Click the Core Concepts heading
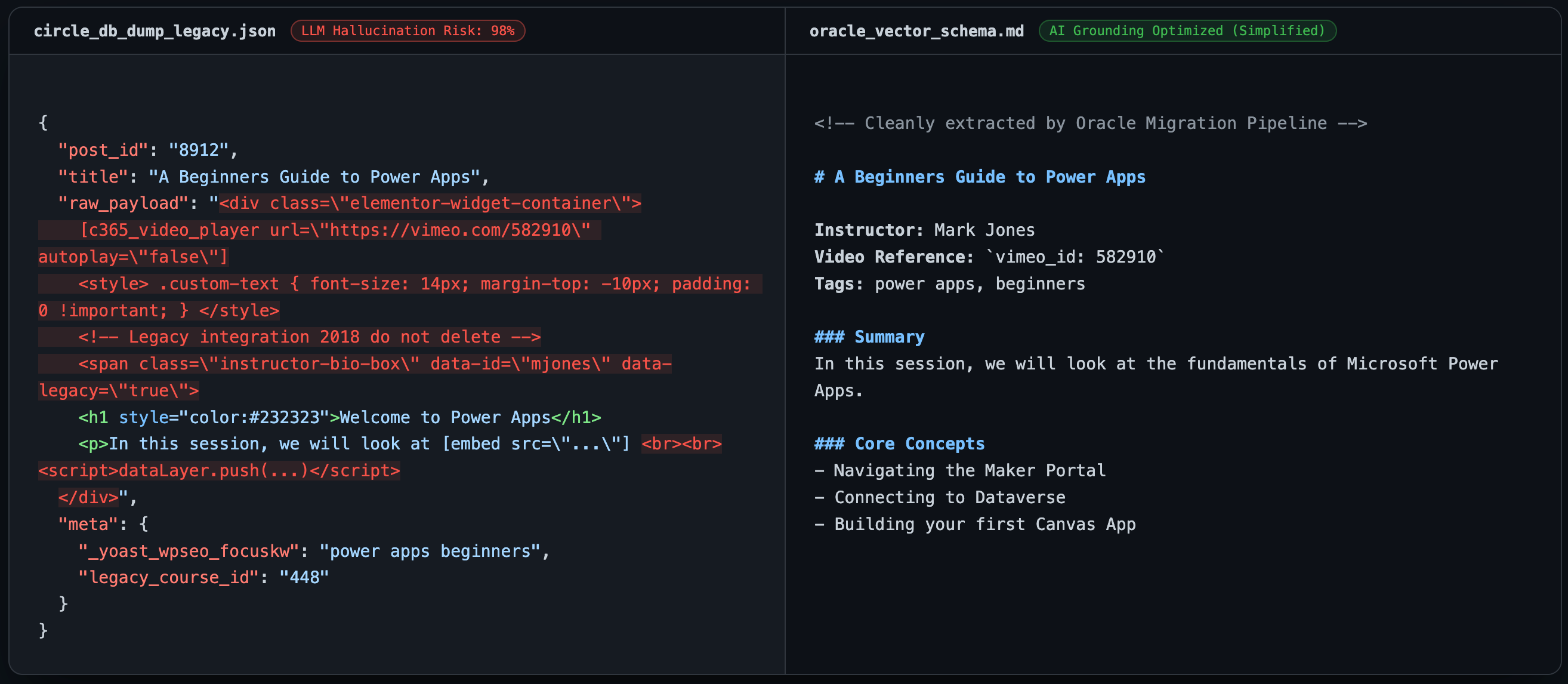Screen dimensions: 1568x684 [899, 443]
